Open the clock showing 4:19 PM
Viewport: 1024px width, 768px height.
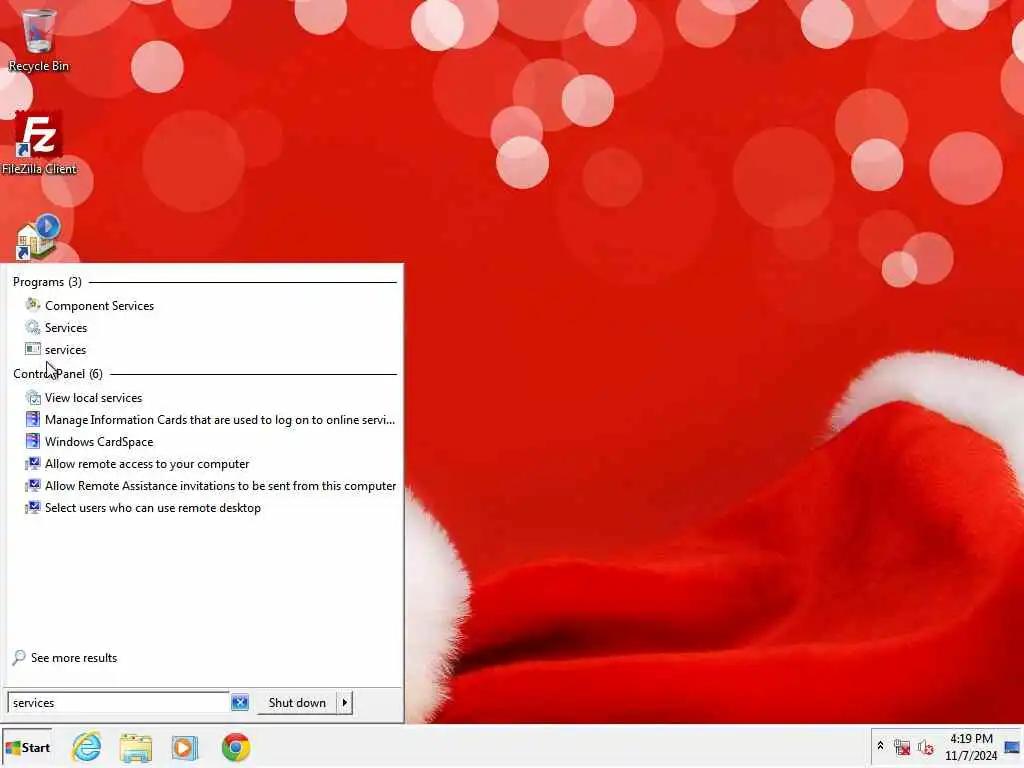(x=971, y=747)
